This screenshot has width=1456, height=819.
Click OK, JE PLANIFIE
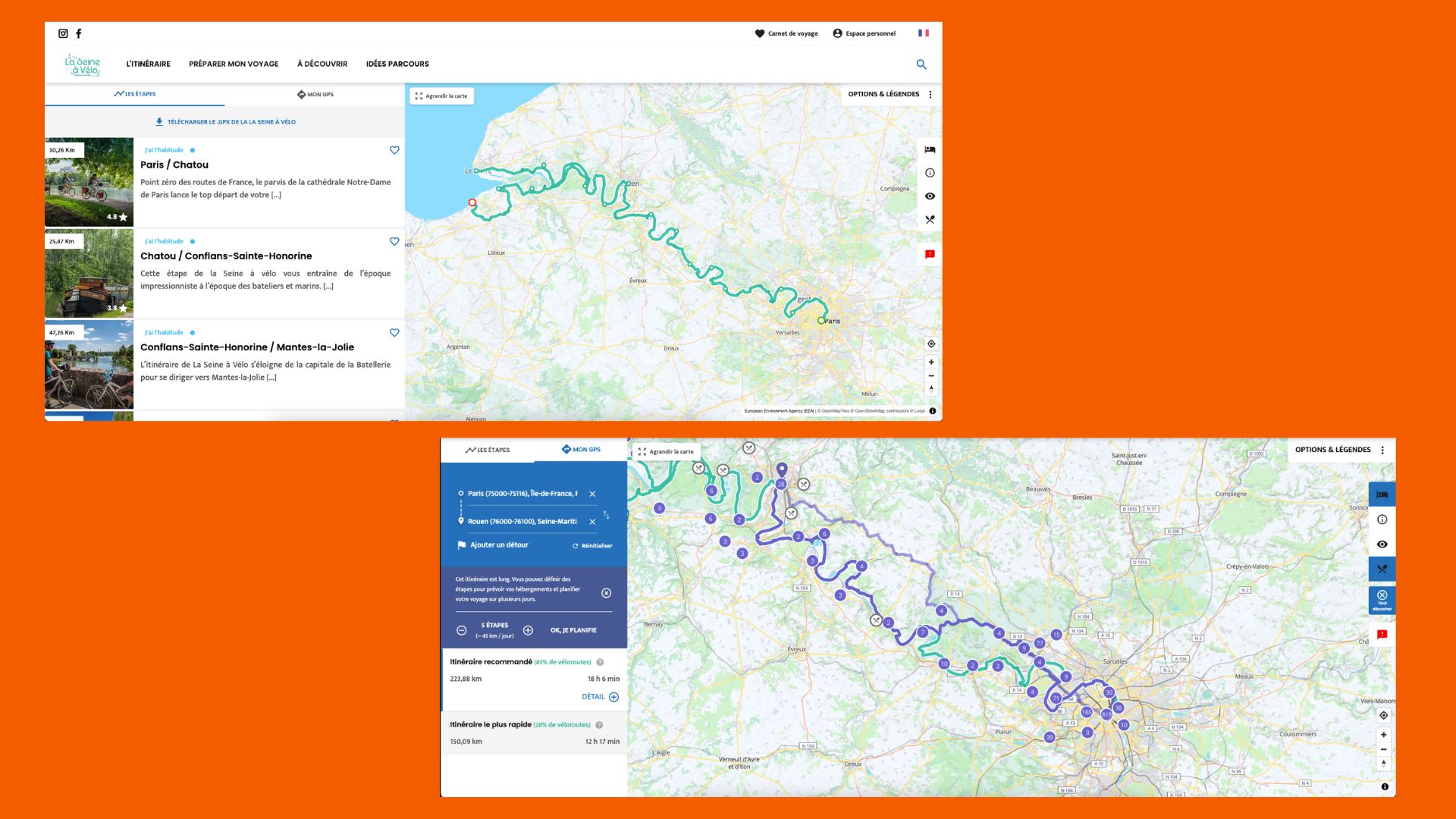[x=573, y=631]
